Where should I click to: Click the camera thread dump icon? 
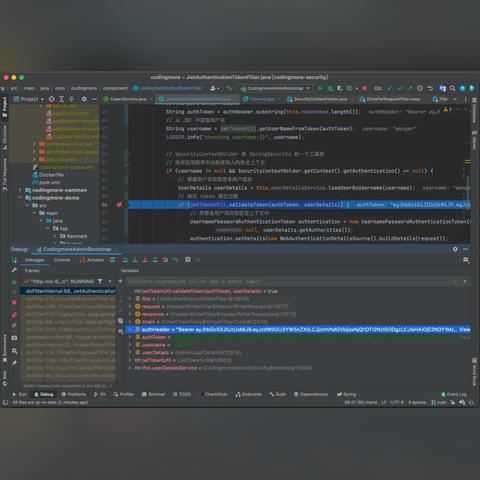(x=14, y=338)
